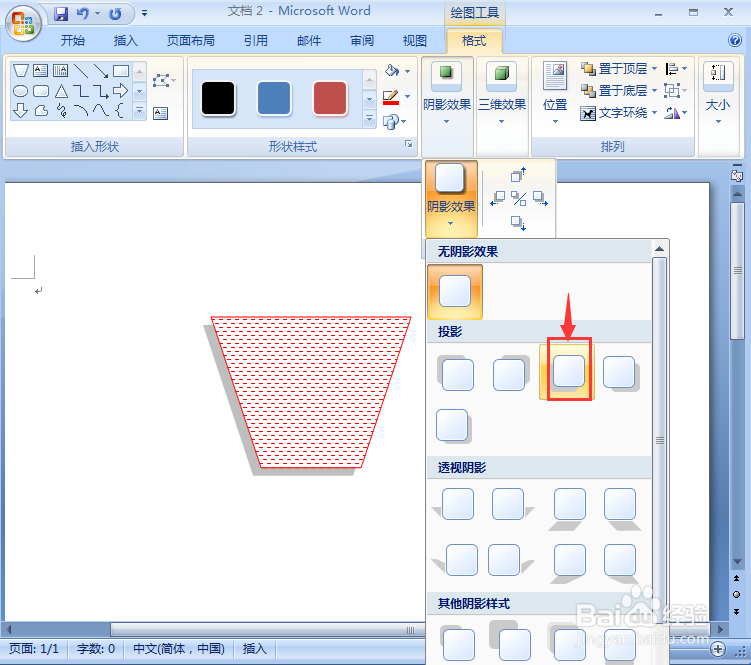Screen dimensions: 751x665
Task: Choose first 透视阴影 shadow style
Action: point(454,504)
